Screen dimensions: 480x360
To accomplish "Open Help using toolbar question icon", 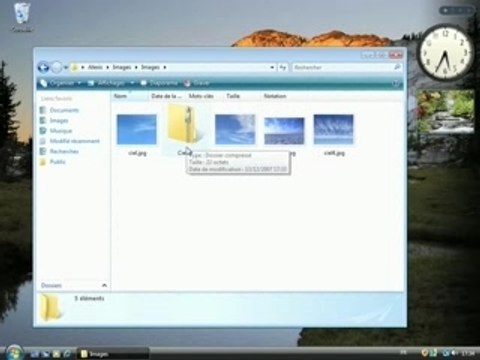I will (396, 83).
